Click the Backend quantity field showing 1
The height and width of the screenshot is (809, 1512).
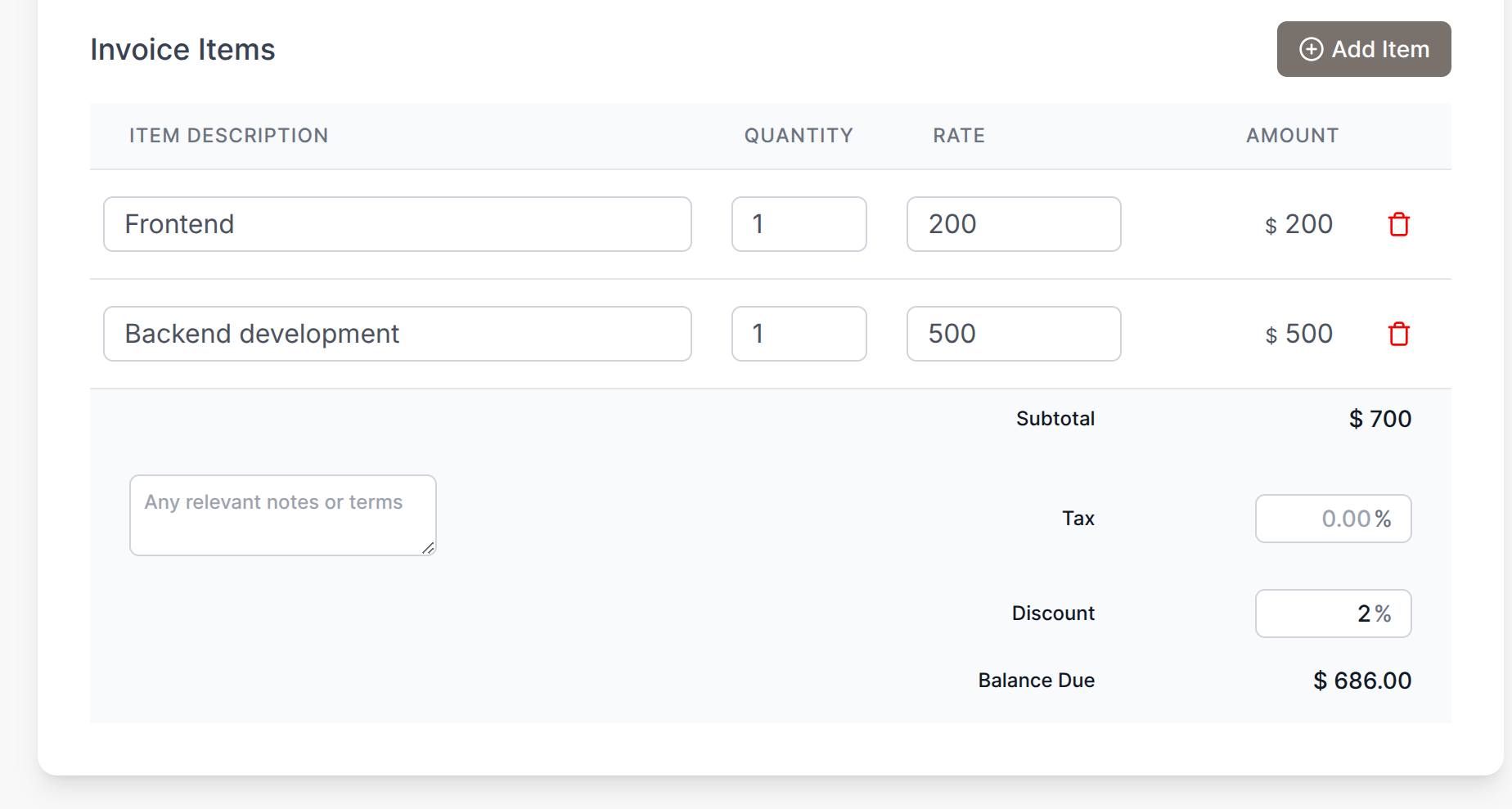pyautogui.click(x=799, y=334)
